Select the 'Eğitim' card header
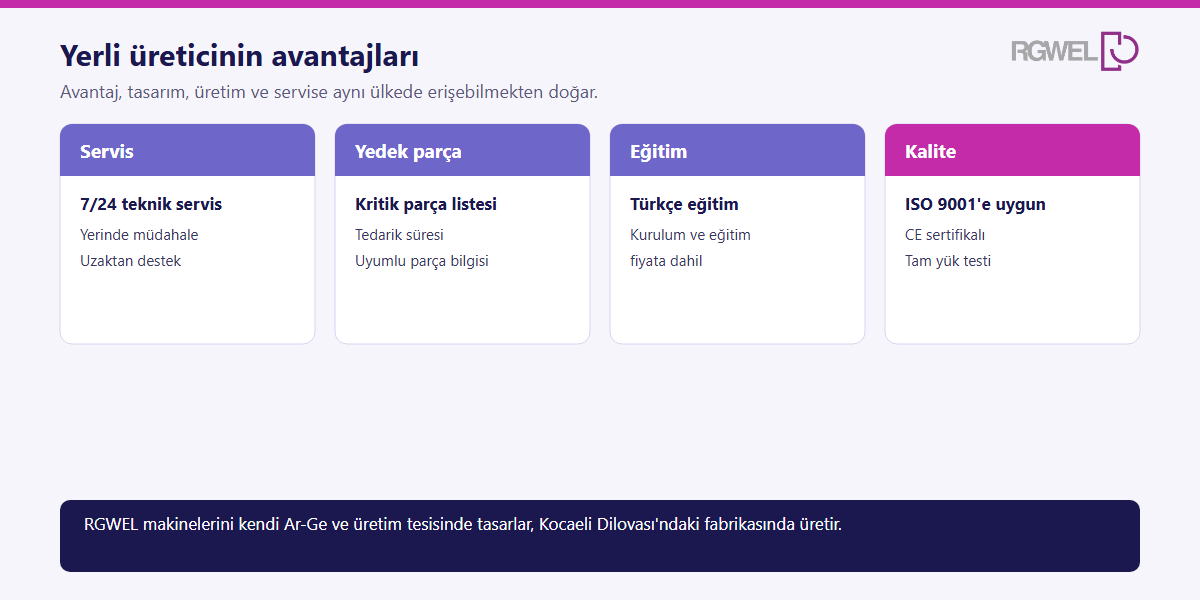The height and width of the screenshot is (600, 1200). coord(737,151)
